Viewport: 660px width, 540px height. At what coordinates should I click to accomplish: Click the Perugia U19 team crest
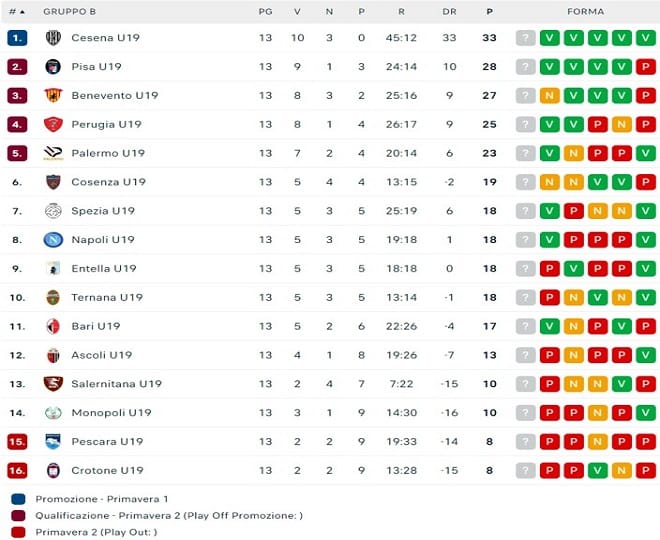coord(53,125)
